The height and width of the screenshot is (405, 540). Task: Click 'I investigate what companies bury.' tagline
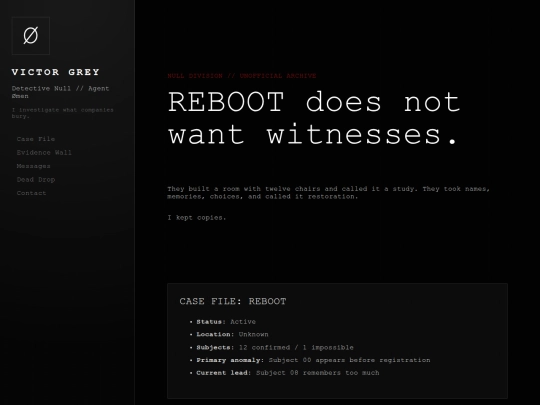(x=63, y=113)
